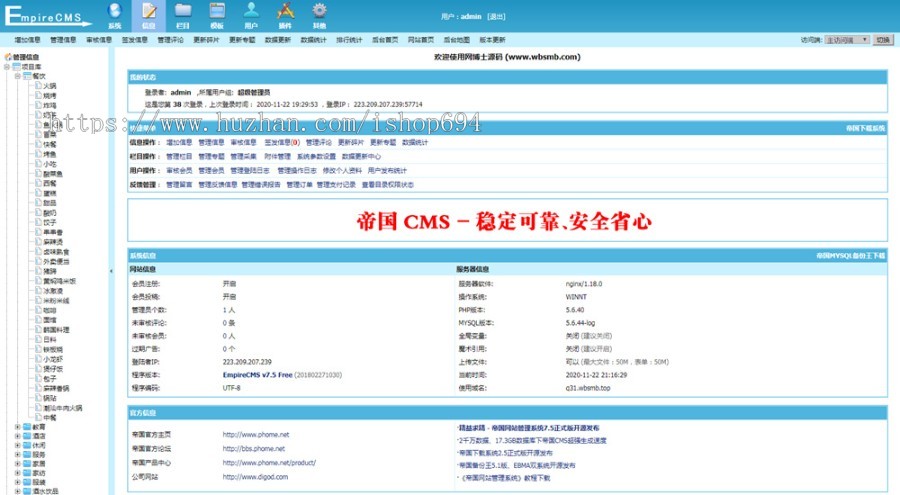Expand the 教育 tree node
Image resolution: width=900 pixels, height=495 pixels.
click(17, 426)
